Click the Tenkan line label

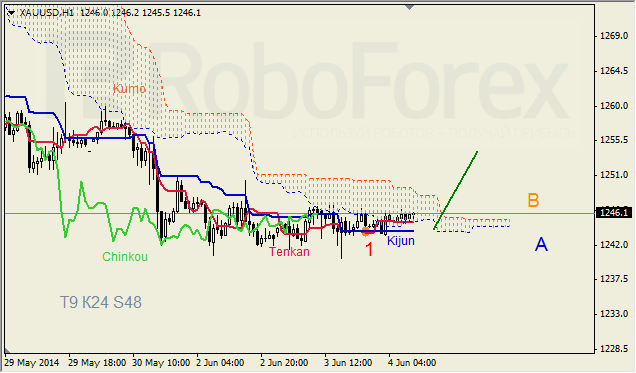tap(289, 252)
